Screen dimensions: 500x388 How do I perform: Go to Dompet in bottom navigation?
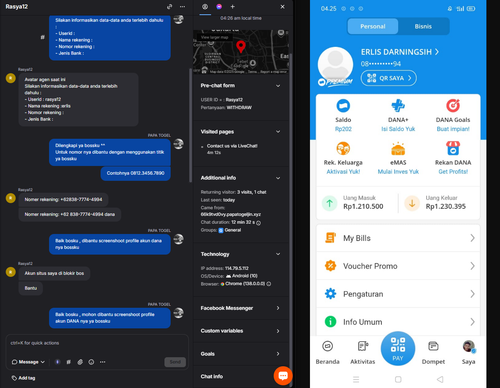click(433, 353)
